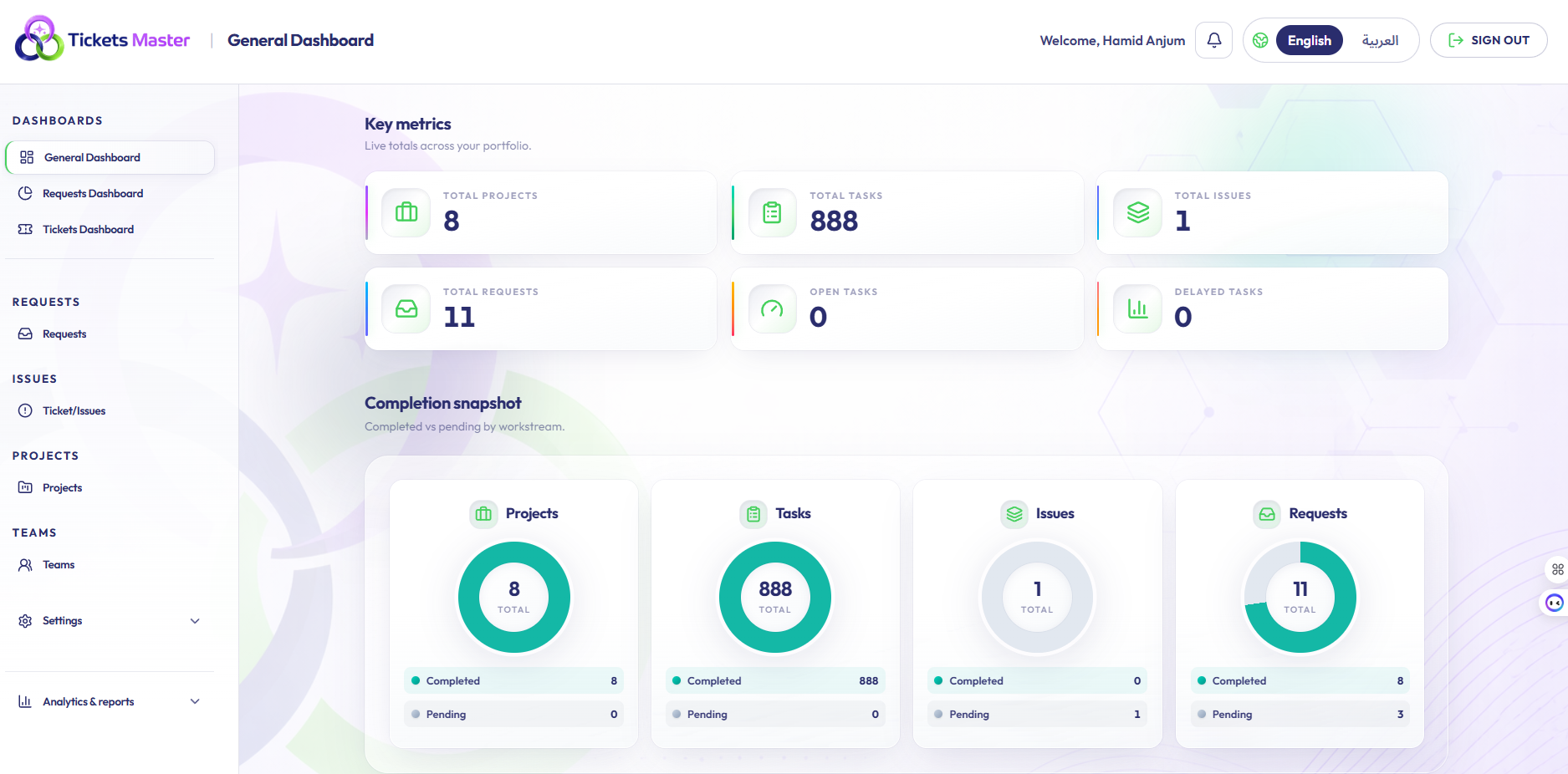
Task: Click the Projects folder icon in sidebar
Action: pyautogui.click(x=25, y=488)
